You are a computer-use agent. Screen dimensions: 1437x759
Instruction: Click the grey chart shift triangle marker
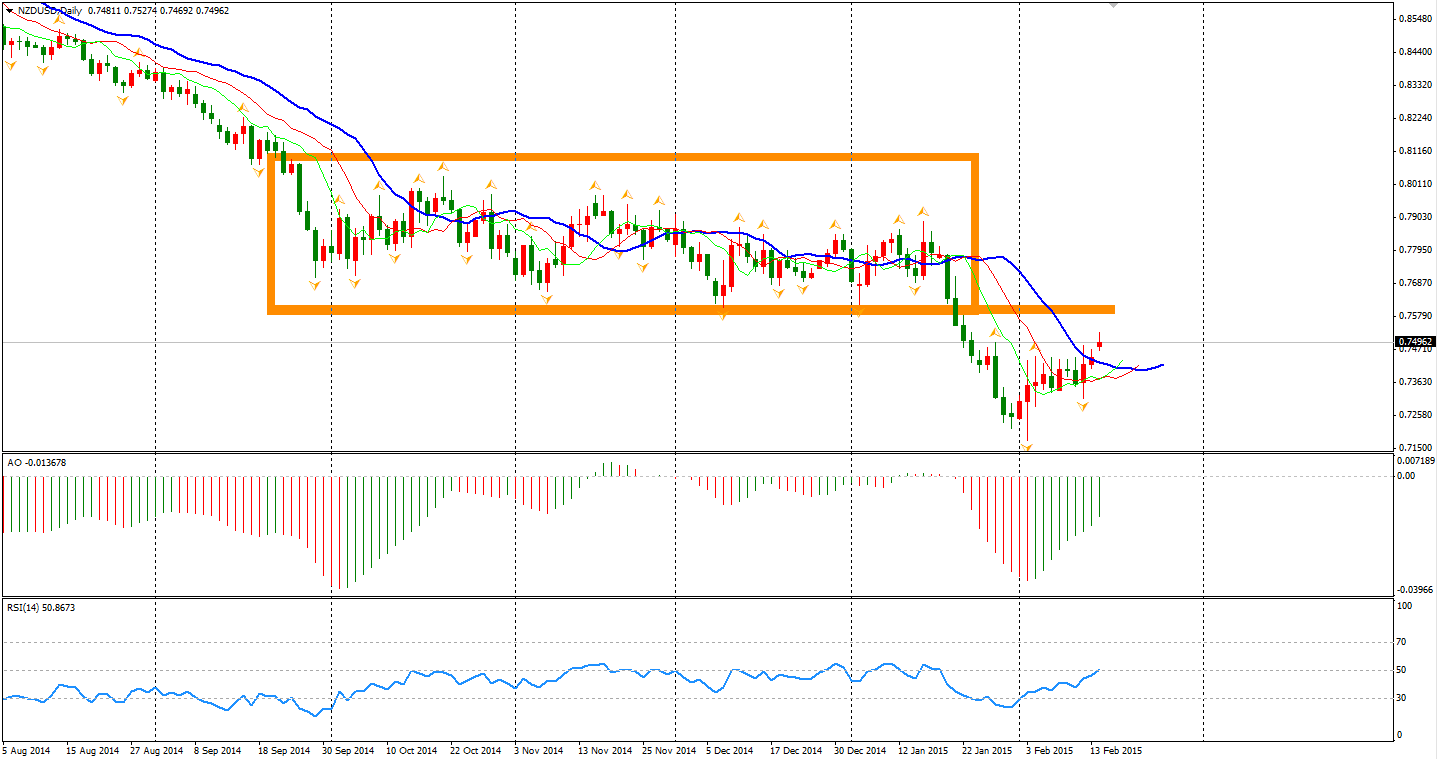coord(1113,5)
